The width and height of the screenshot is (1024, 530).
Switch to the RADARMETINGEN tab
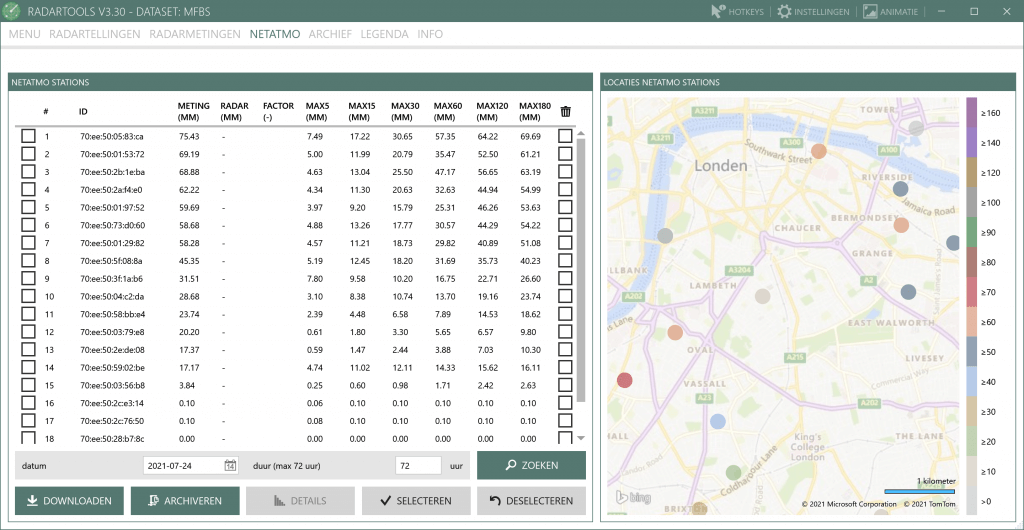tap(195, 34)
